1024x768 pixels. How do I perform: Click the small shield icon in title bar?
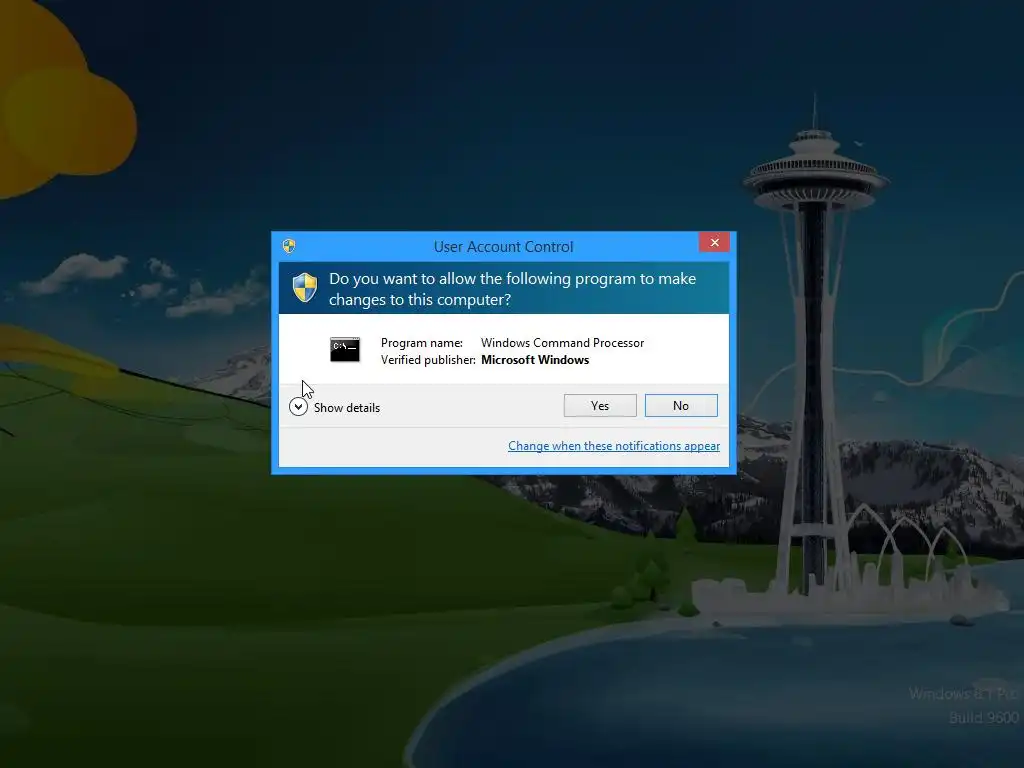tap(289, 246)
